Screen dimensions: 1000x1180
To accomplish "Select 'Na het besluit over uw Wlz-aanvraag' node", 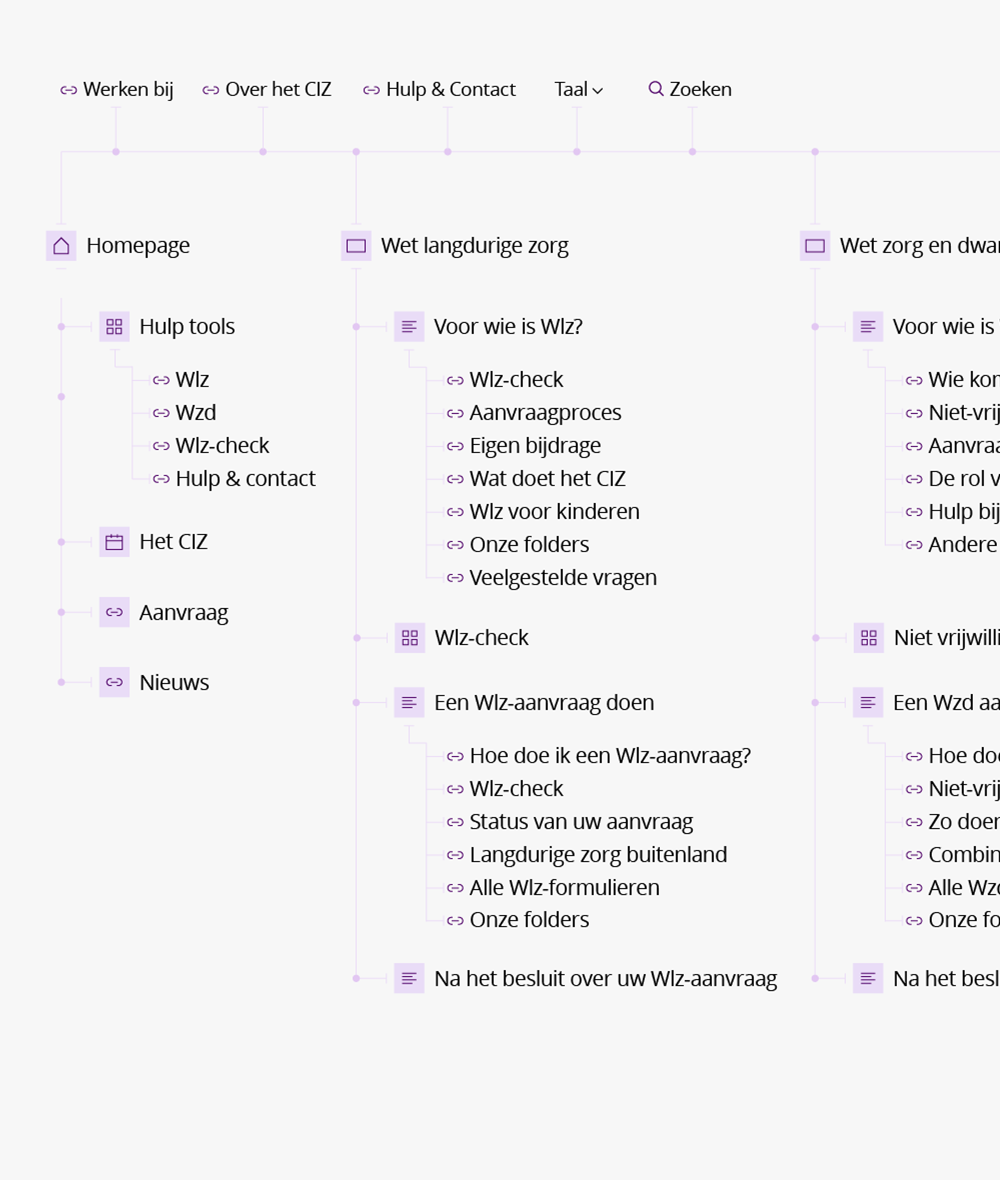I will [605, 979].
